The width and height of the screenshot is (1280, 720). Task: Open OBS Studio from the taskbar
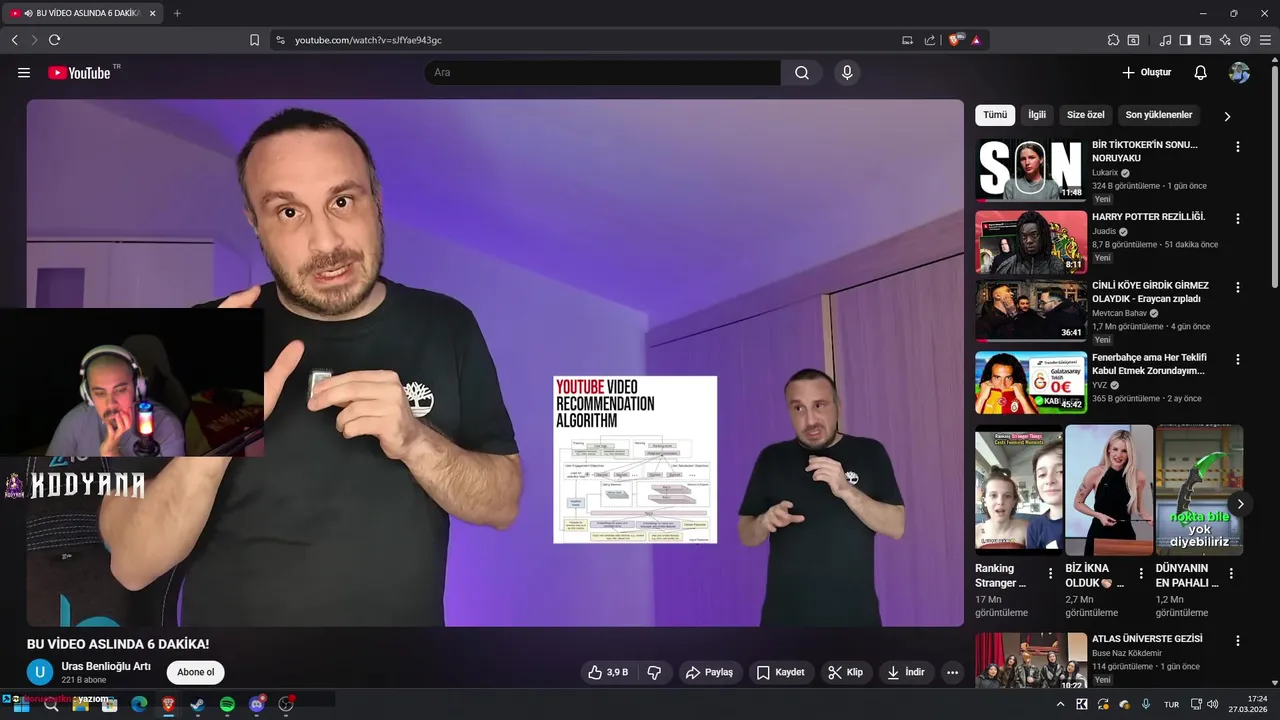pos(286,705)
